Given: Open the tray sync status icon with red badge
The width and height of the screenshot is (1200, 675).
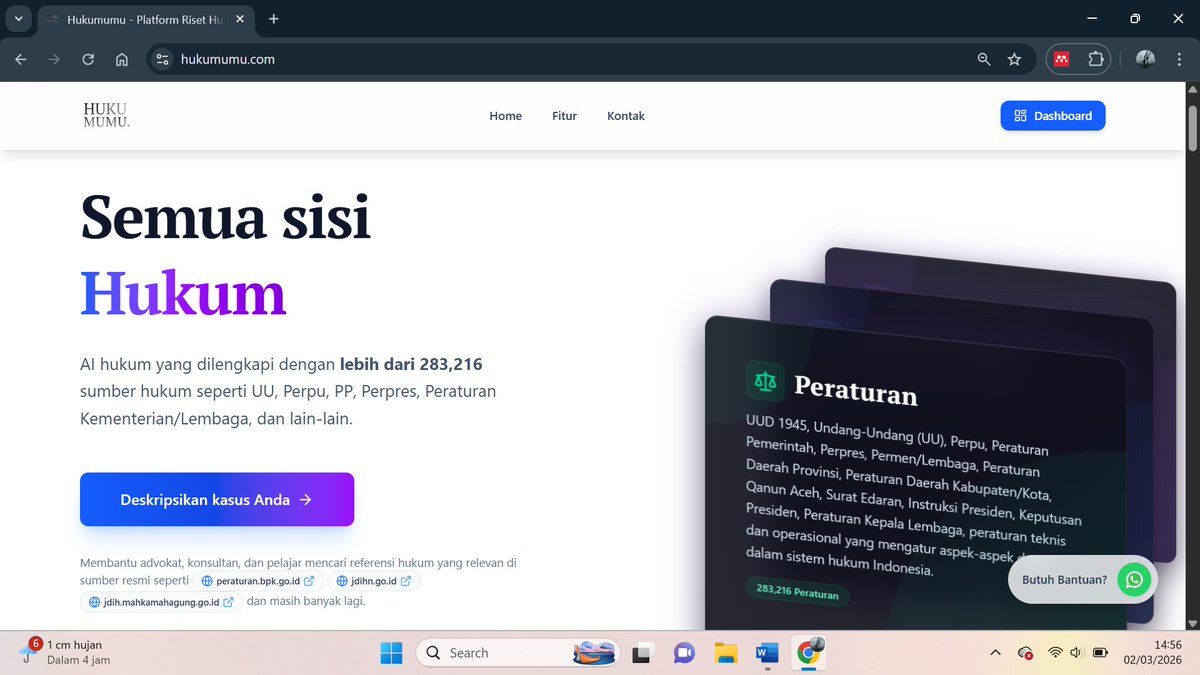Looking at the screenshot, I should pos(1024,653).
